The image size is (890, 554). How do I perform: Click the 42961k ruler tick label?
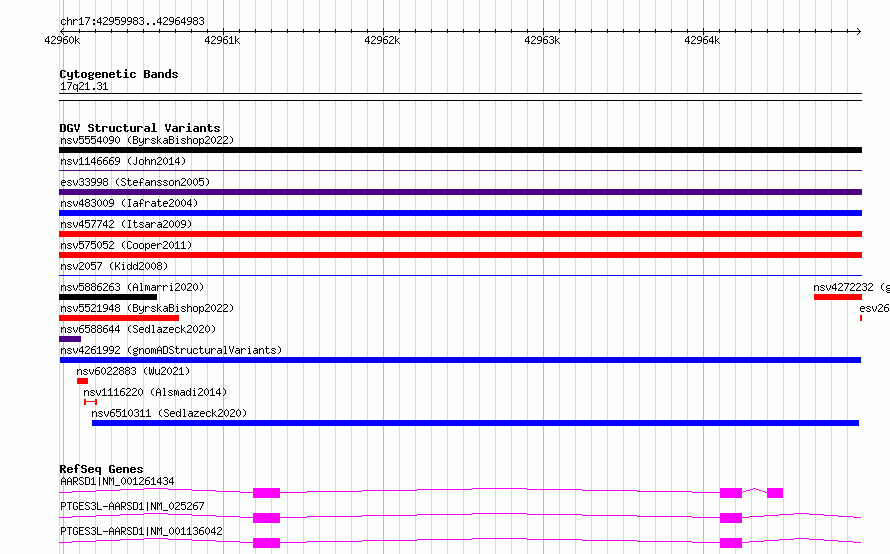[222, 40]
